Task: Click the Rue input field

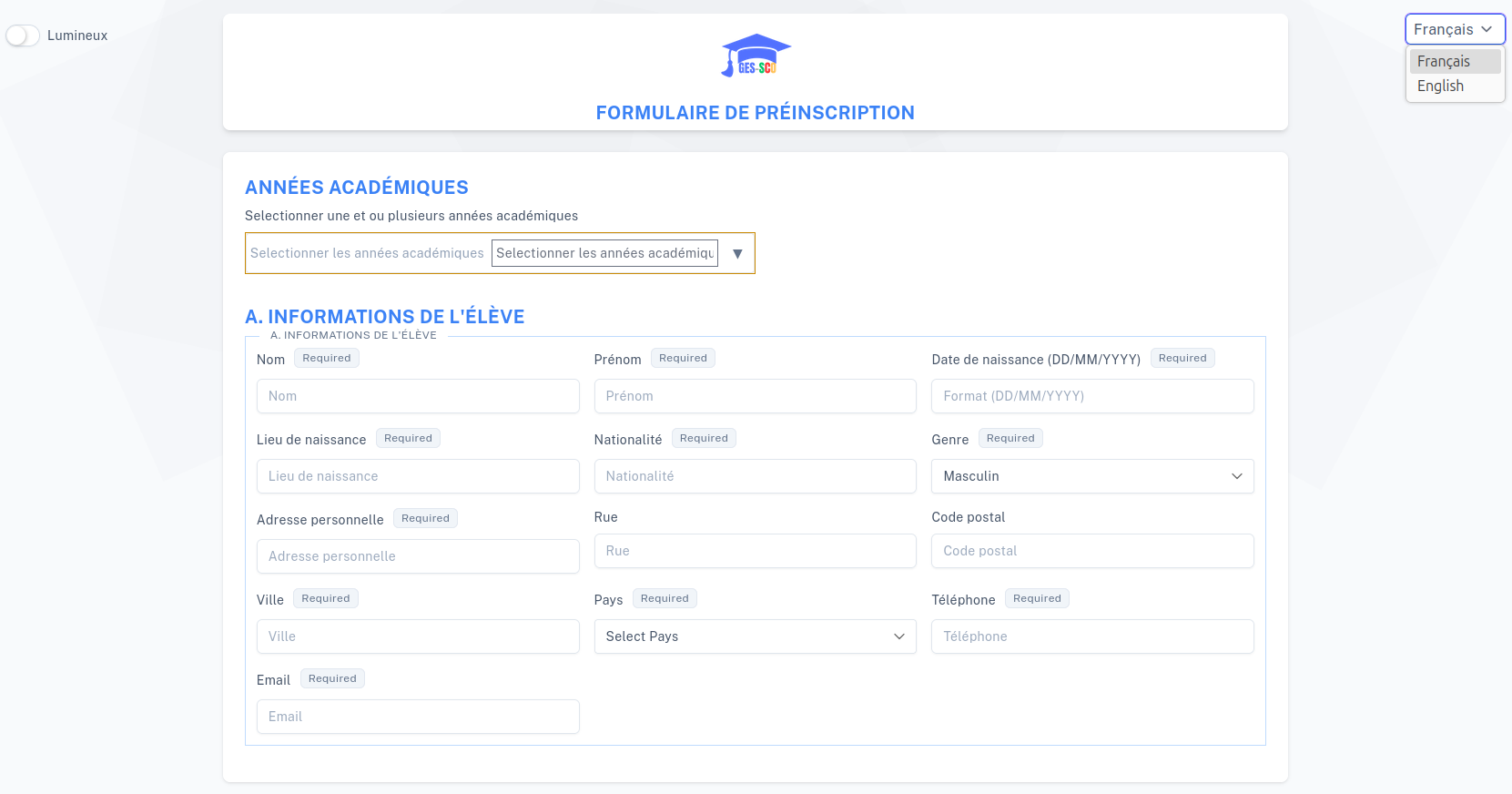Action: [x=755, y=551]
